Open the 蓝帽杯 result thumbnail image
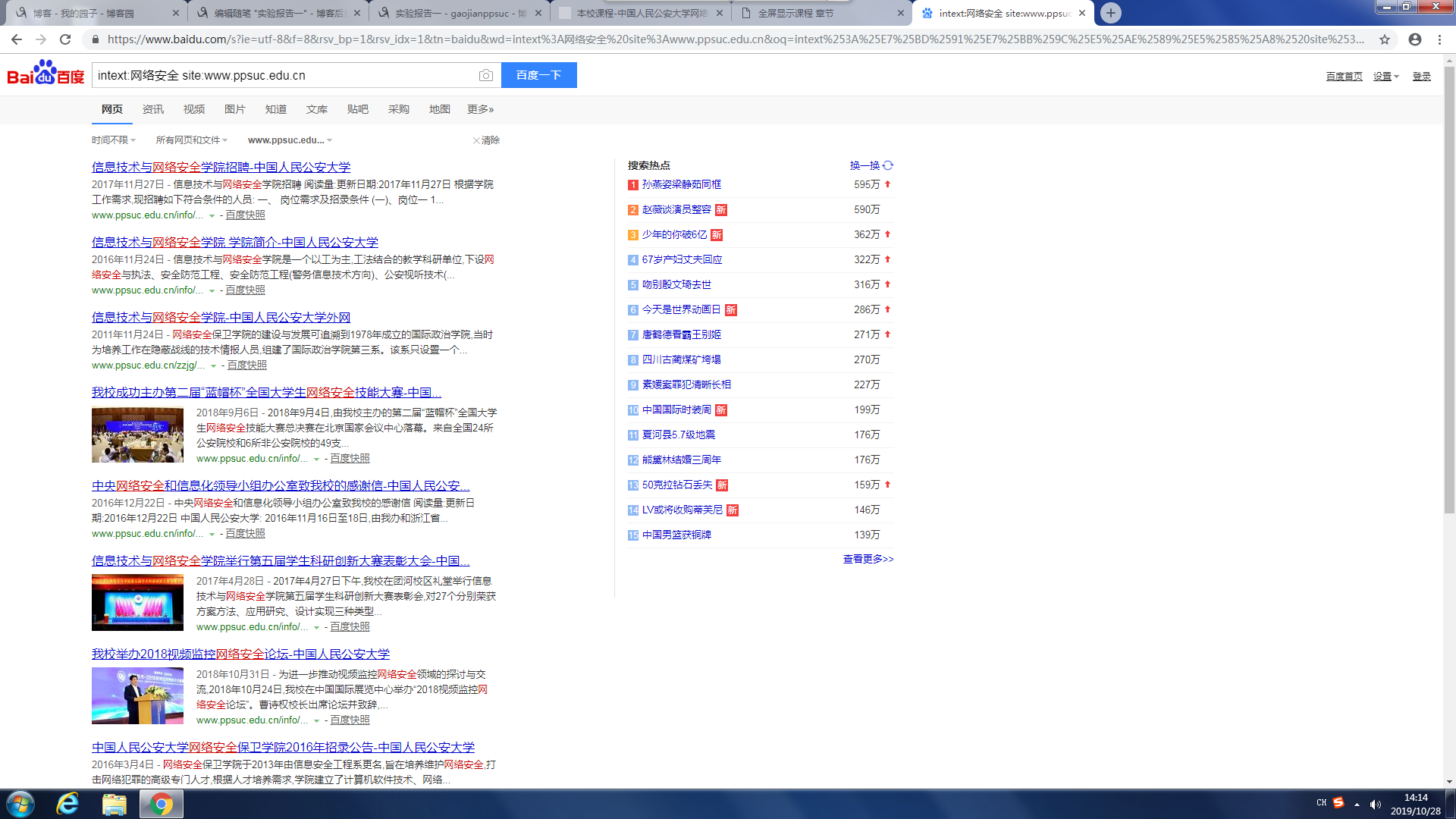This screenshot has width=1456, height=819. click(137, 435)
